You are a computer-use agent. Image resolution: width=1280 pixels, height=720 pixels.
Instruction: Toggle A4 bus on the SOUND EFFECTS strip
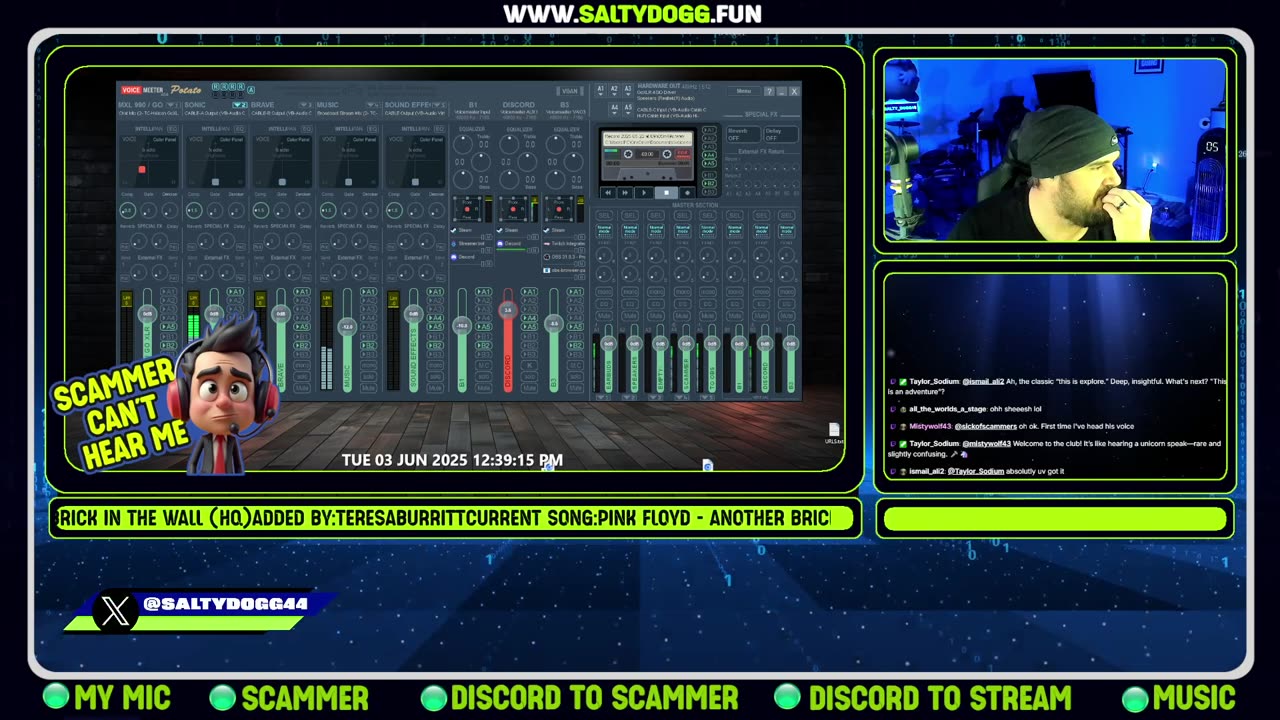click(435, 318)
